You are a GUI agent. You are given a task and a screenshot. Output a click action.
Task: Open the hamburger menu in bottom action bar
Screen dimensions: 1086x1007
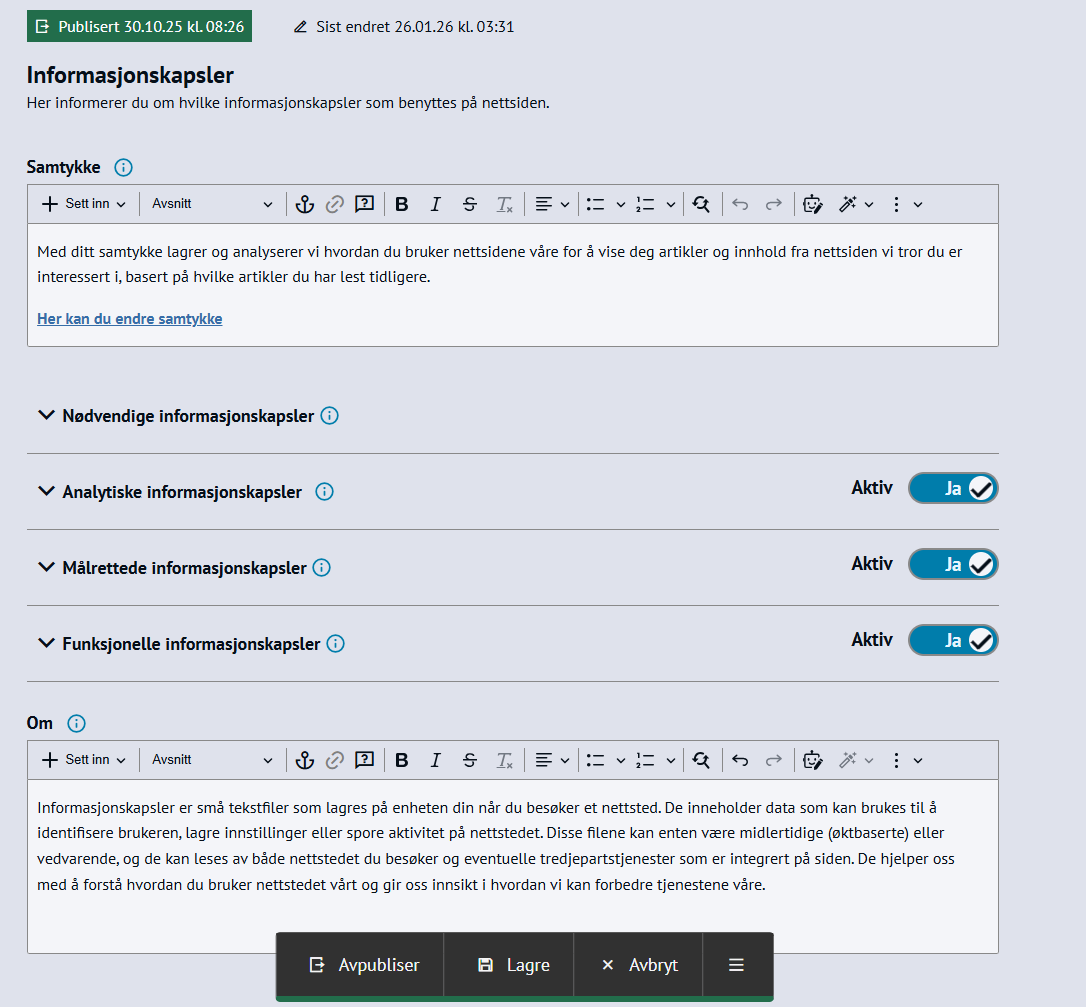tap(736, 965)
